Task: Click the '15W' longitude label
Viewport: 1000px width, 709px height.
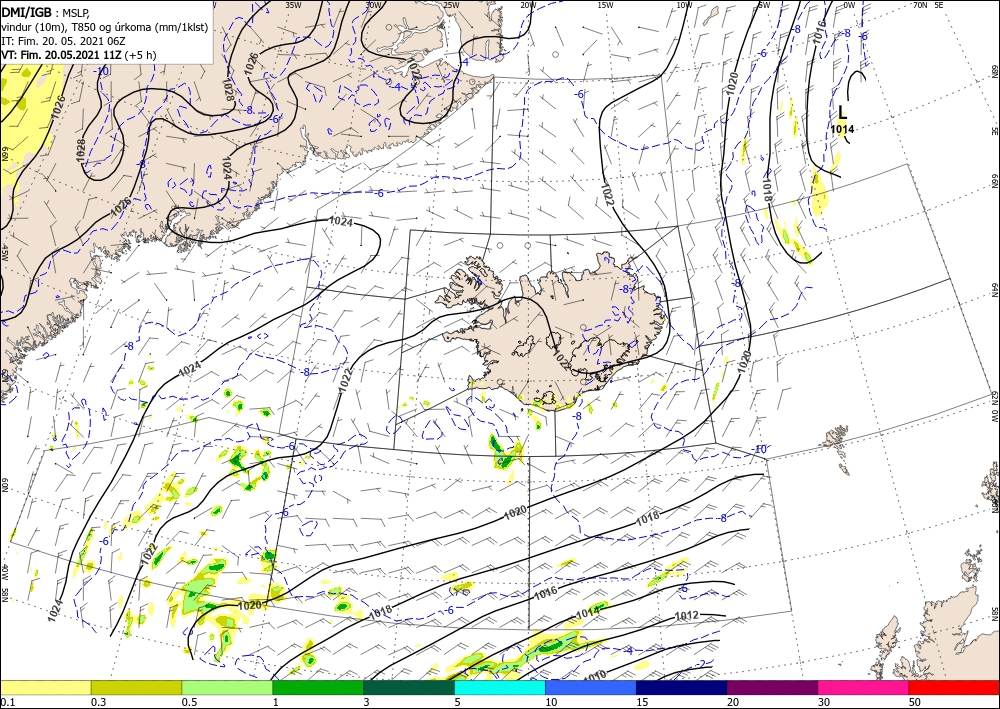Action: (605, 5)
